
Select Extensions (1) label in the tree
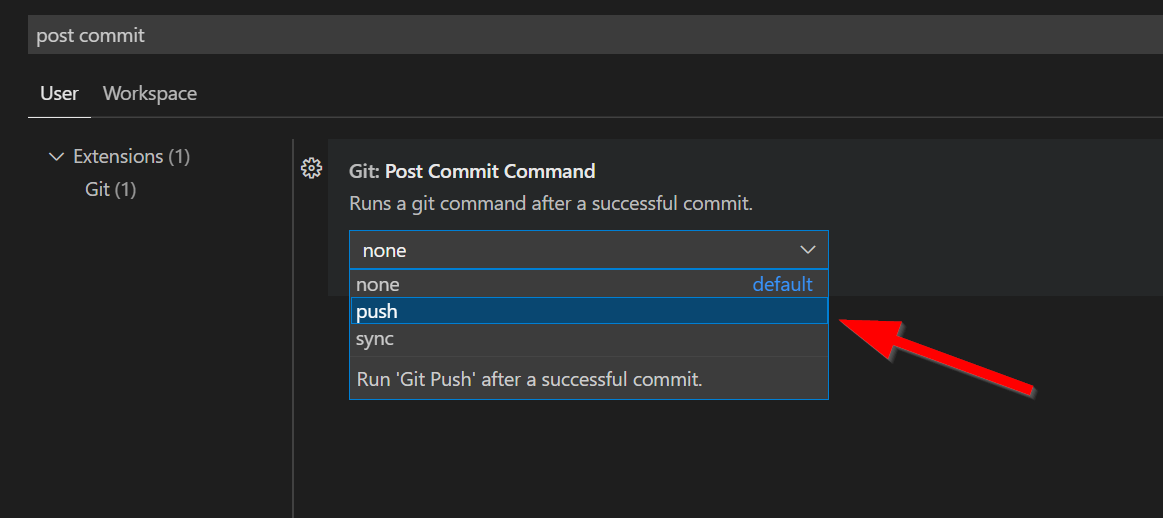click(118, 157)
